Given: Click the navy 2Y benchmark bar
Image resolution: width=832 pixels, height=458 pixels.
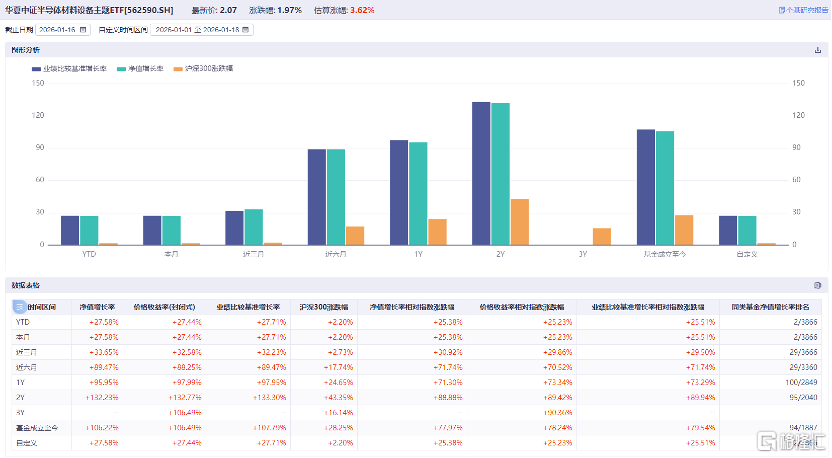Looking at the screenshot, I should (481, 174).
